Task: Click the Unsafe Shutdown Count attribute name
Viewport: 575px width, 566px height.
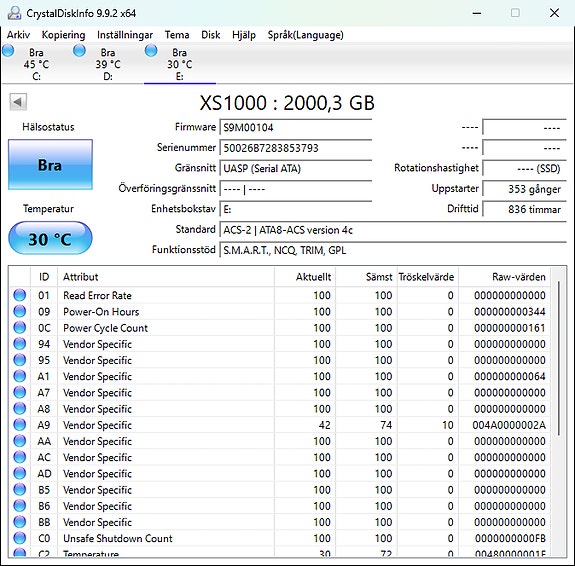Action: point(118,538)
